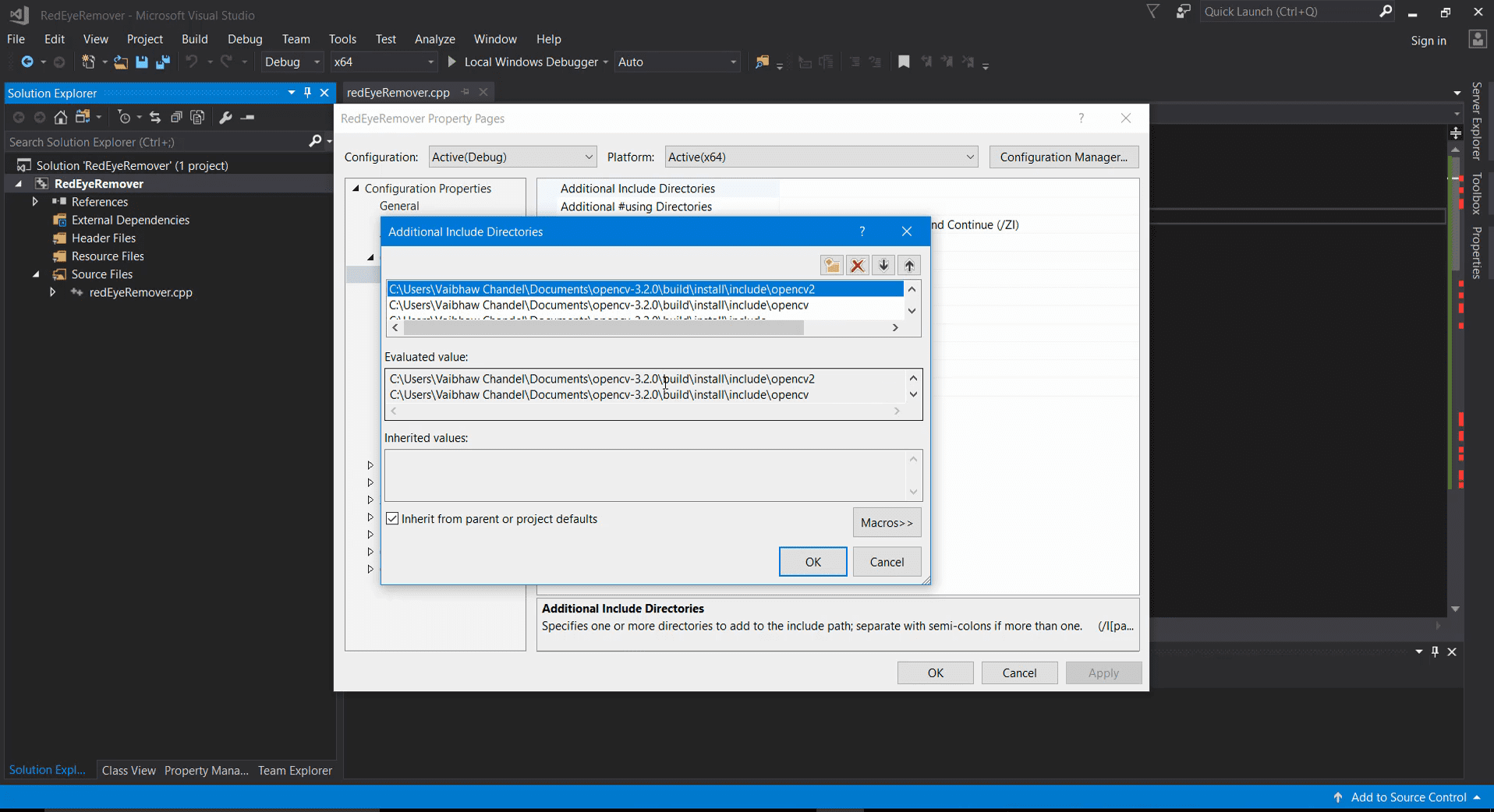Click the Save All toolbar icon
1494x812 pixels.
tap(162, 62)
